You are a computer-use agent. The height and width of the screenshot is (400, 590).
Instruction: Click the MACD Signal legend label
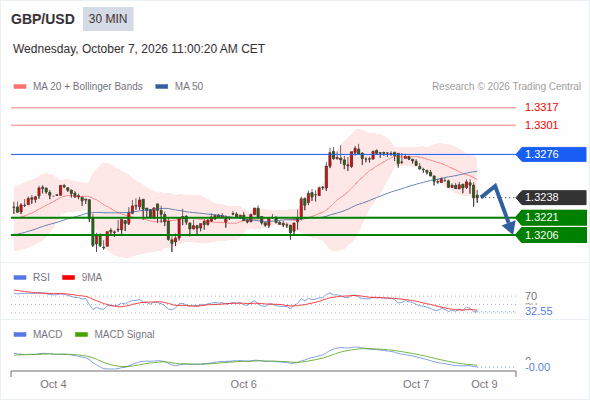pyautogui.click(x=125, y=335)
